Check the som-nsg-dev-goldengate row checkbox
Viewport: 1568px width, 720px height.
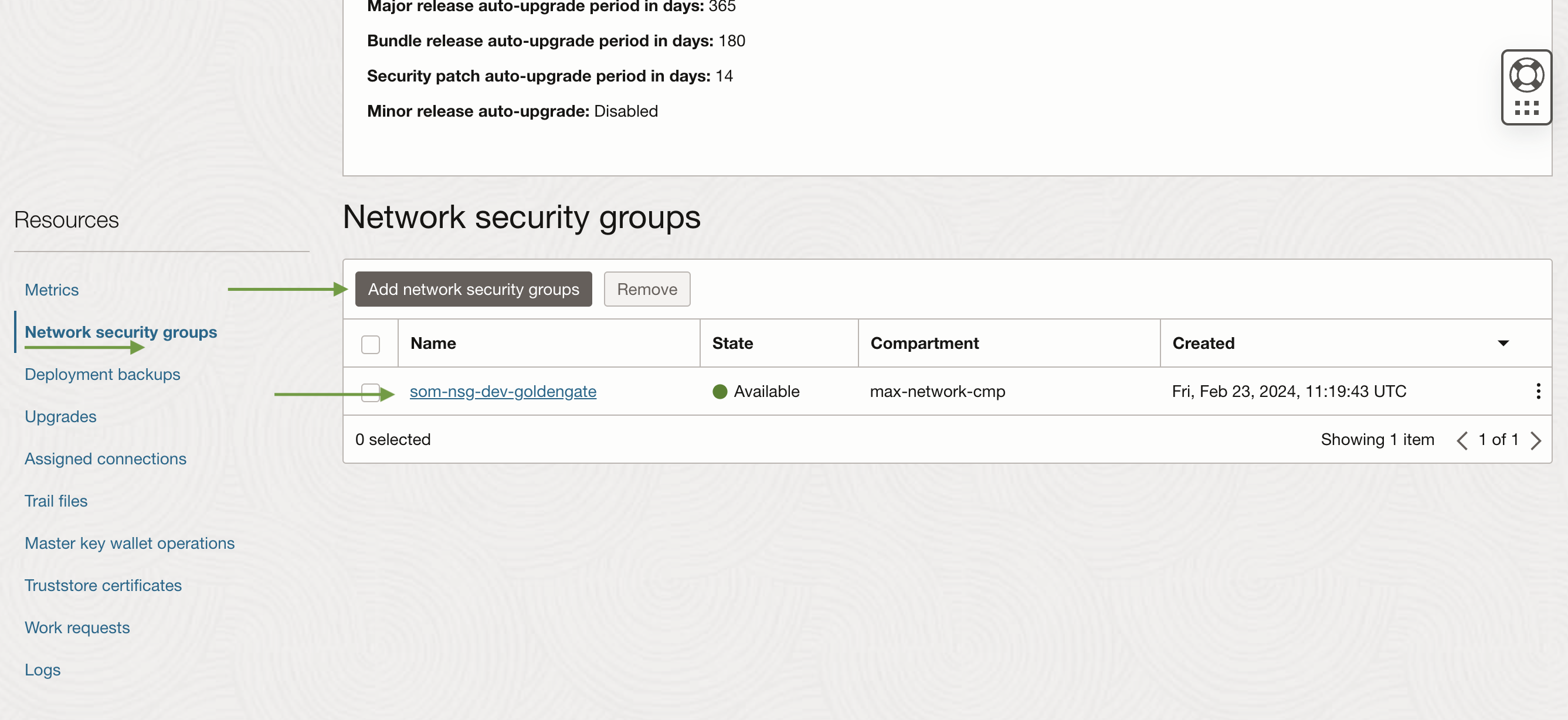pos(369,392)
